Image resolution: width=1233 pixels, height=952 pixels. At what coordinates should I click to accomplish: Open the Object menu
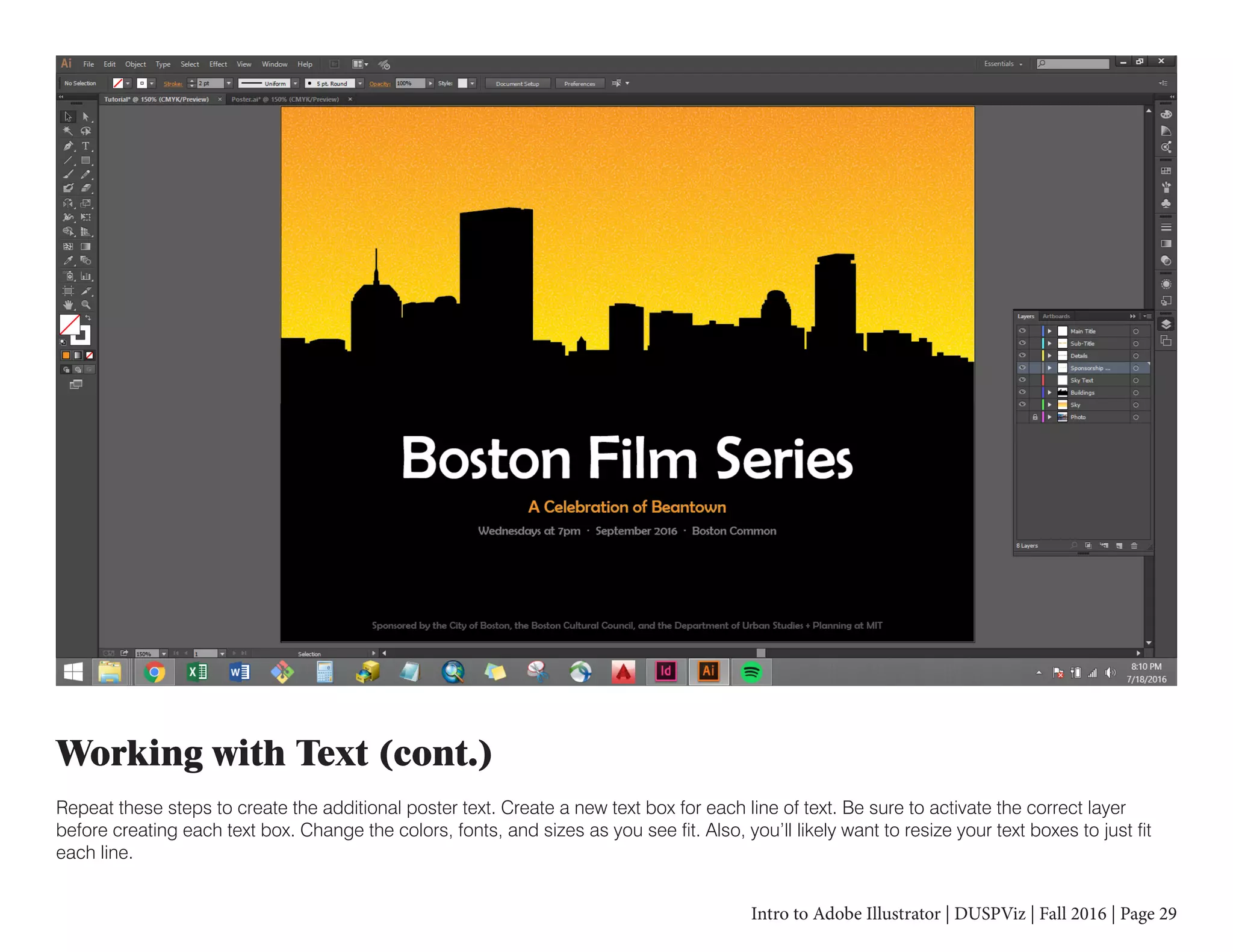[x=135, y=64]
